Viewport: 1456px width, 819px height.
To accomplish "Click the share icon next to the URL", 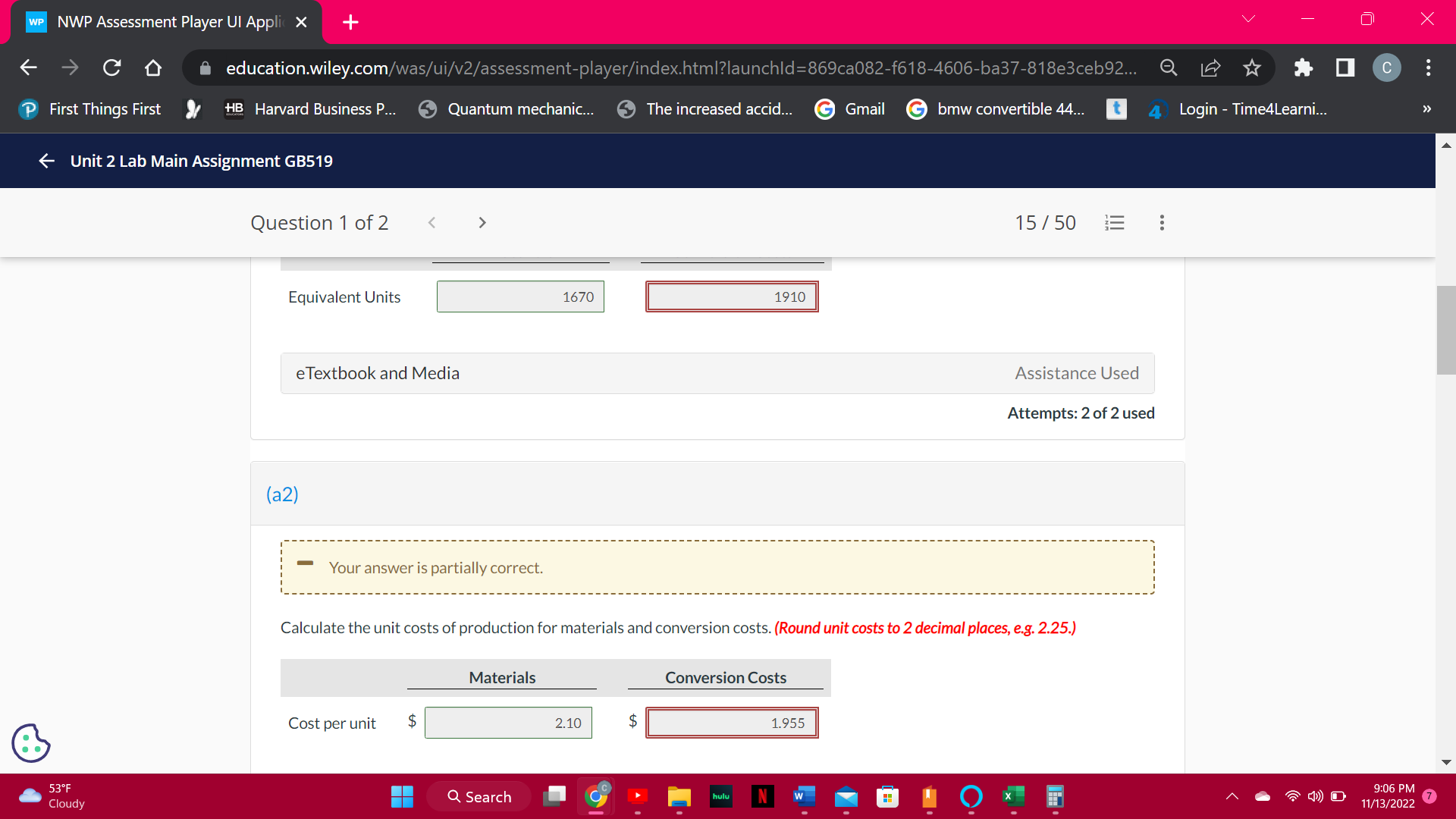I will coord(1210,67).
